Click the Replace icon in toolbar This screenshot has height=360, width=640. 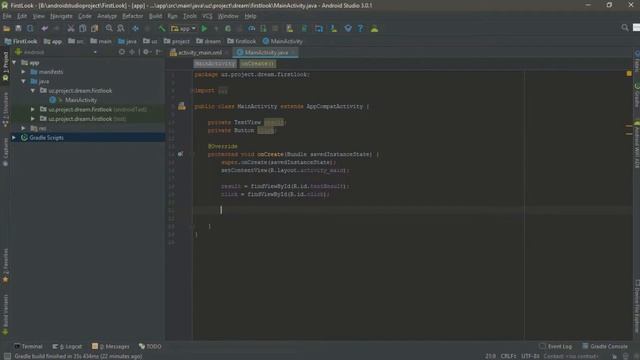(x=121, y=29)
